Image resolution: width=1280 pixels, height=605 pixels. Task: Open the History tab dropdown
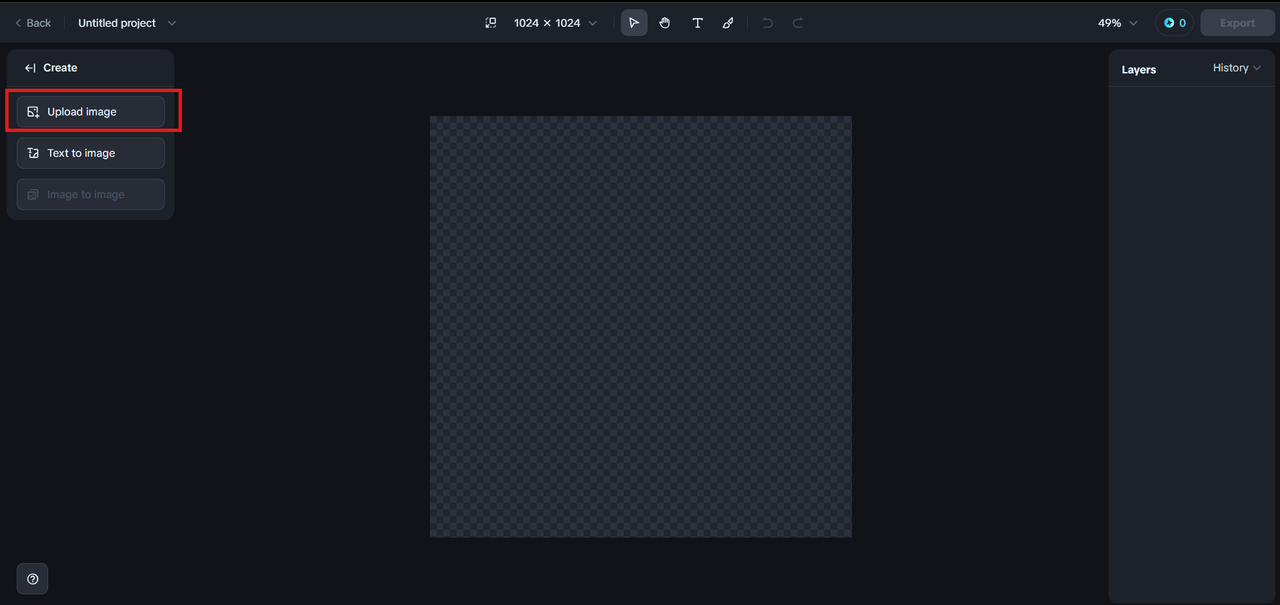pos(1237,68)
